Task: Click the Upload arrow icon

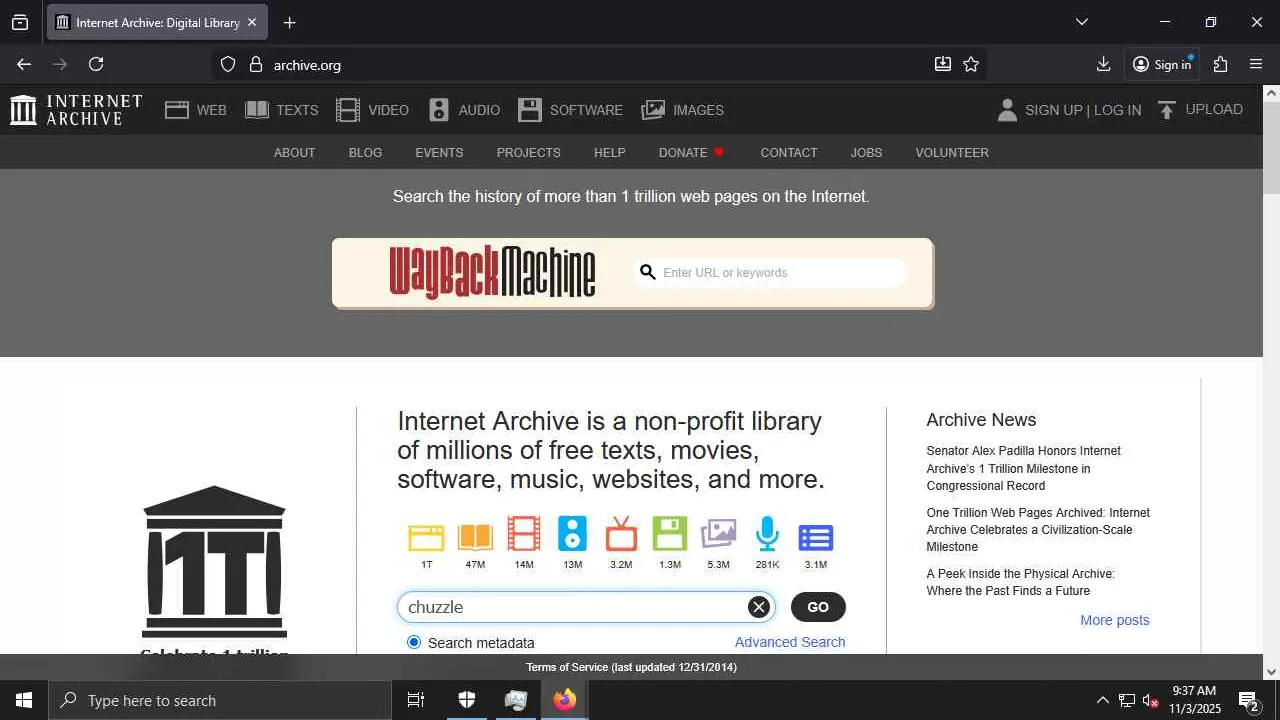Action: [1167, 110]
